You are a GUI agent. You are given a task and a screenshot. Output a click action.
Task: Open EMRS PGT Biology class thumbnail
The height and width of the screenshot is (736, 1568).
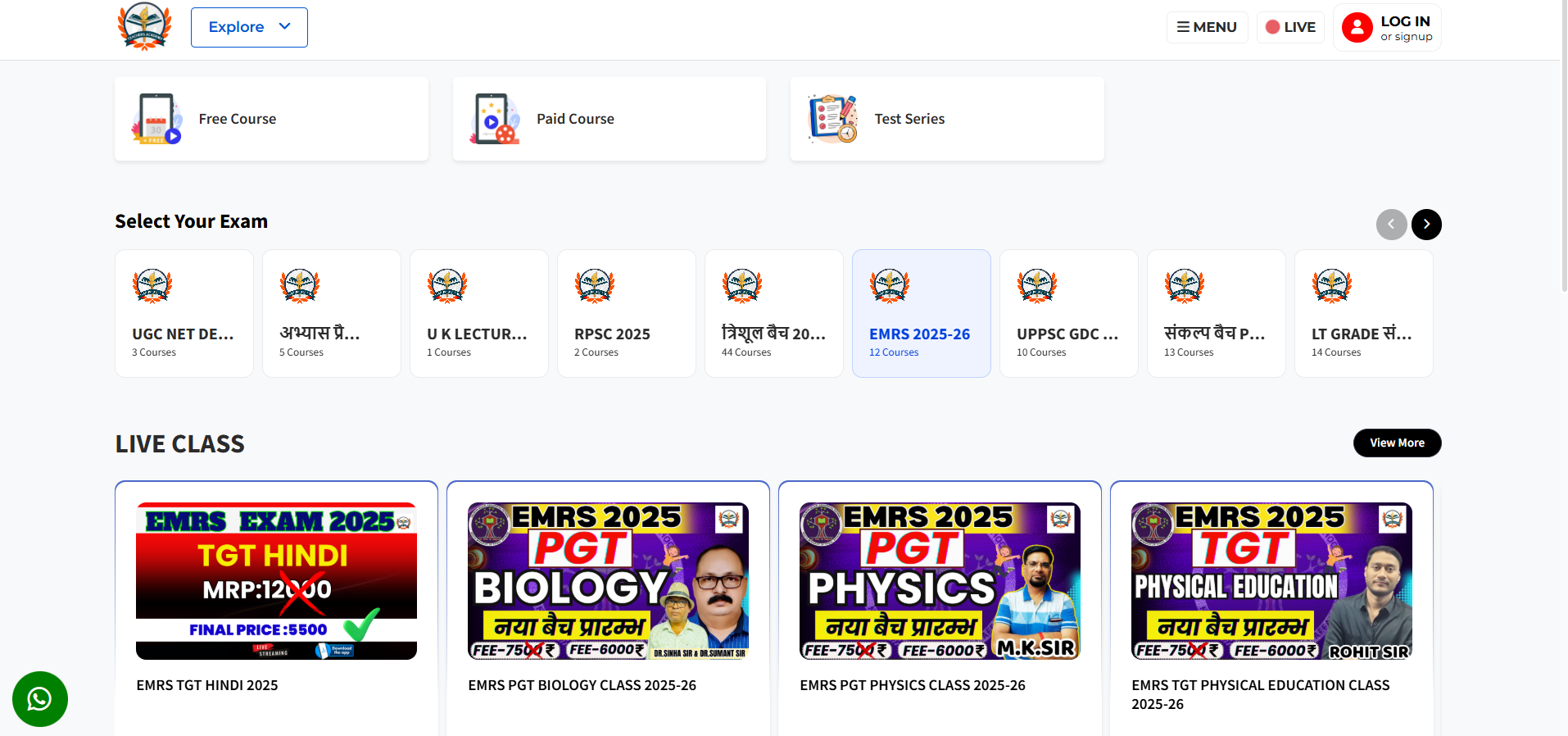tap(608, 581)
